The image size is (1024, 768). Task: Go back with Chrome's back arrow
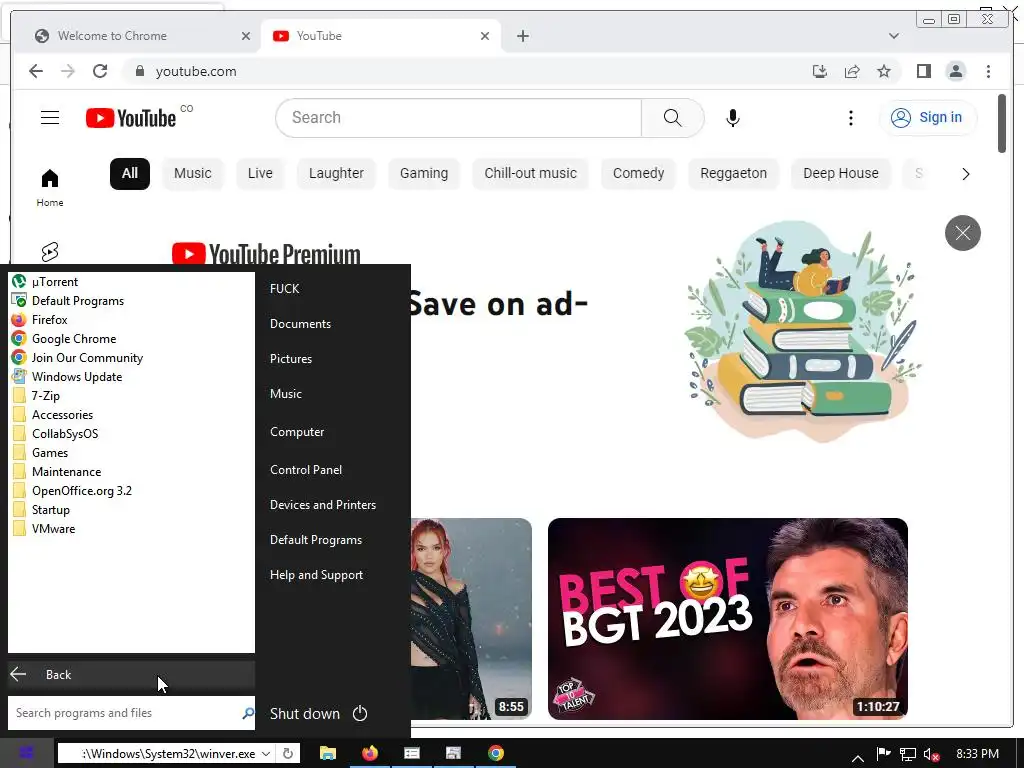click(x=36, y=71)
